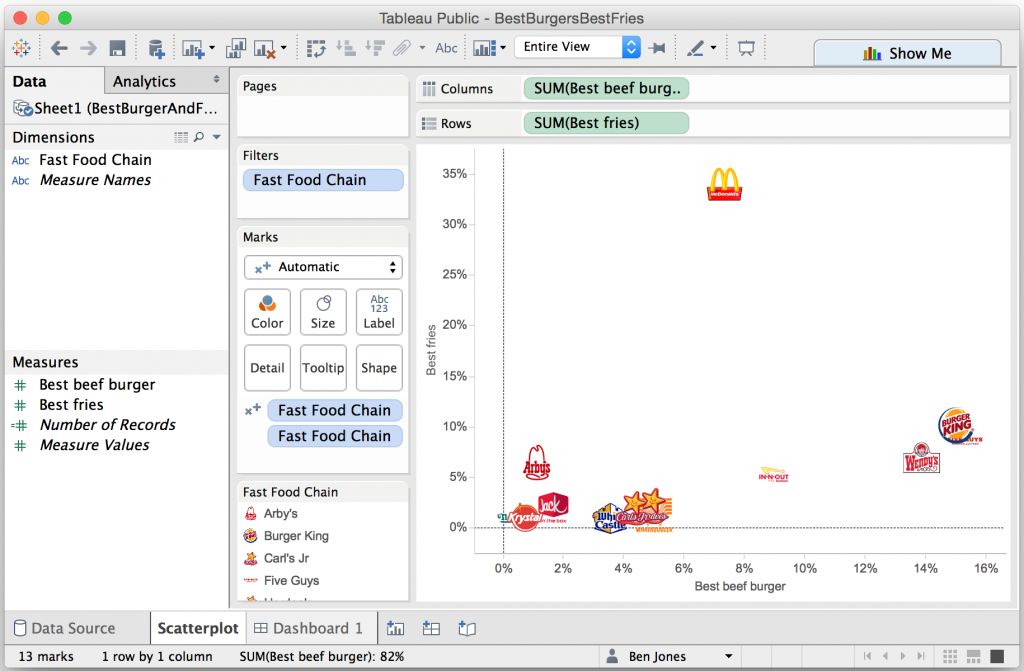This screenshot has width=1024, height=671.
Task: Swap rows and columns
Action: (315, 47)
